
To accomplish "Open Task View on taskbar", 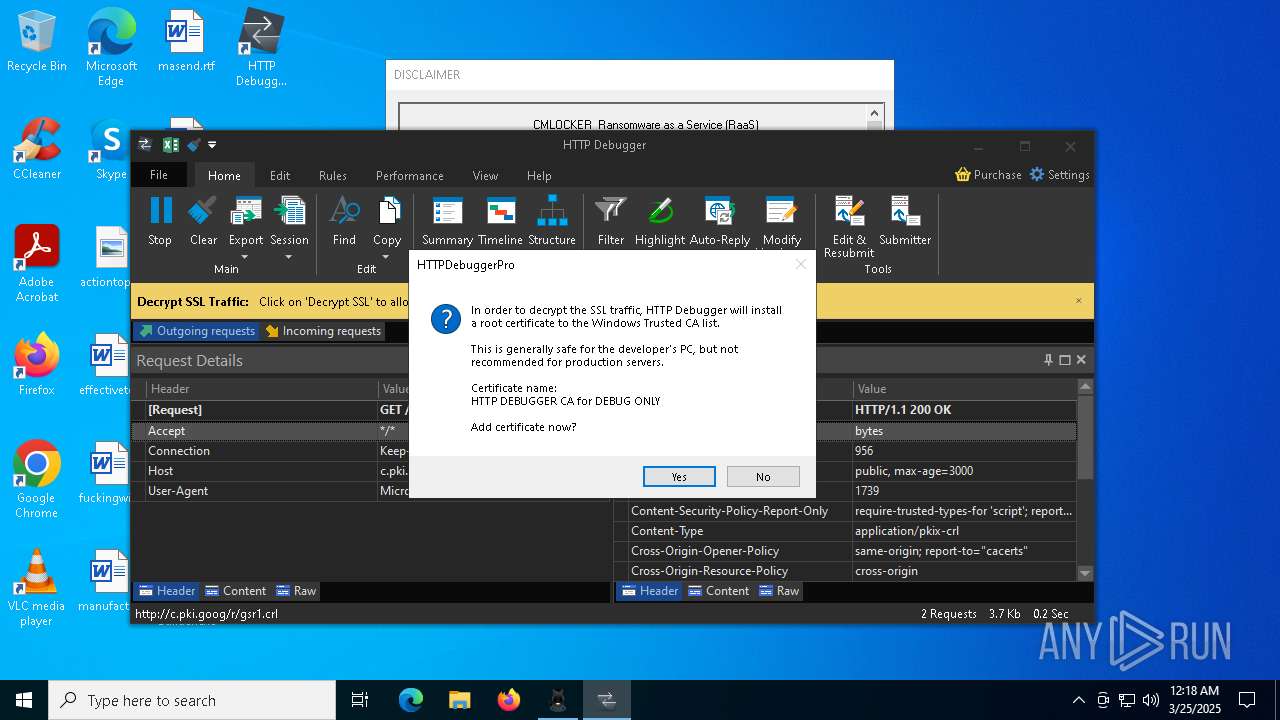I will 360,700.
